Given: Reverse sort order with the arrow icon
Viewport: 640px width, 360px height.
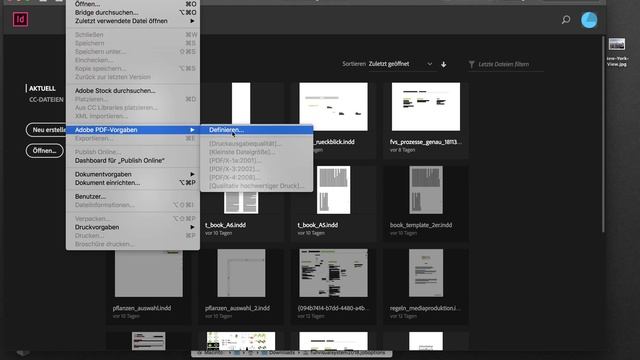Looking at the screenshot, I should point(444,64).
